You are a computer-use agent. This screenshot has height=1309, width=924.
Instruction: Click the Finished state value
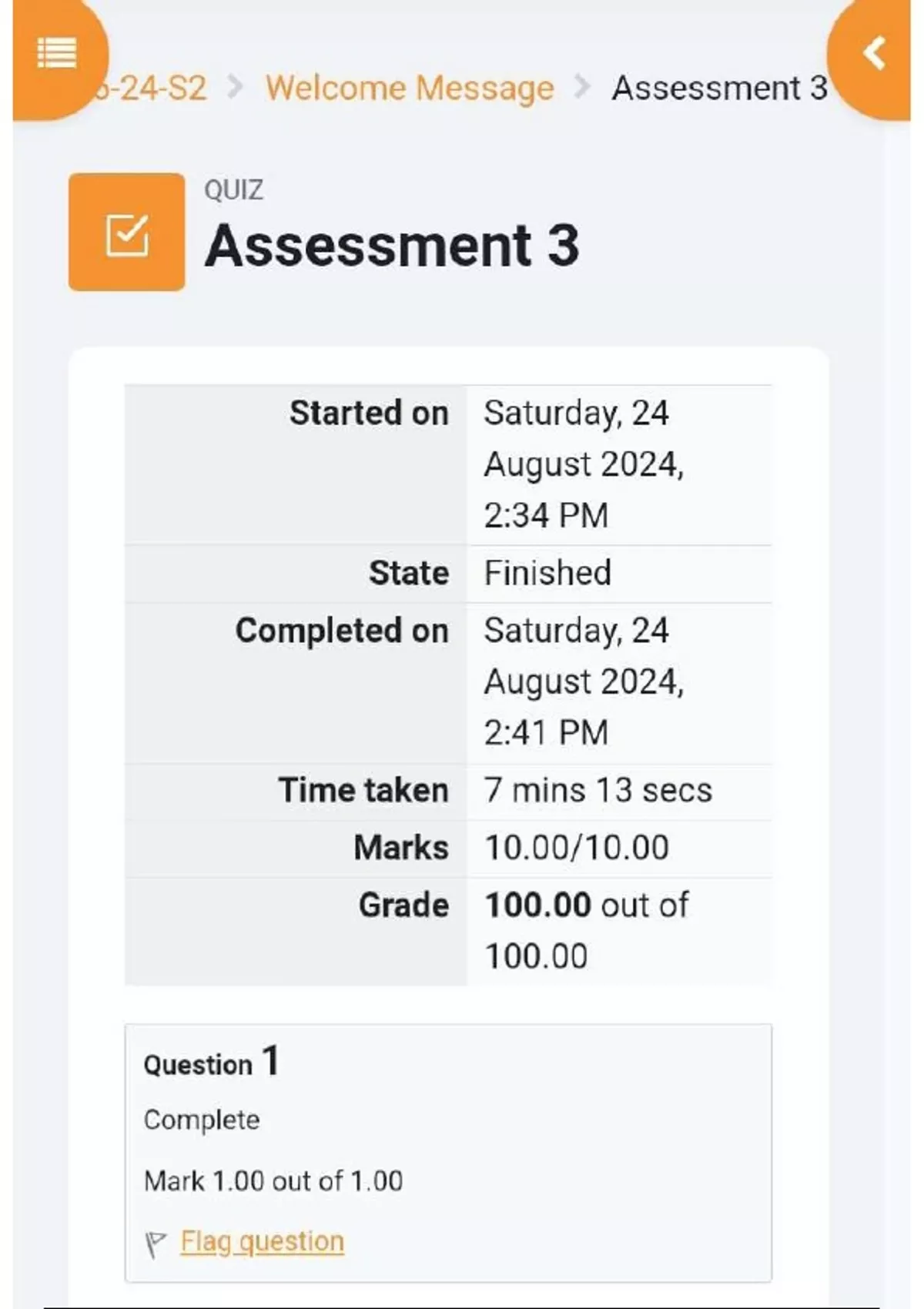pyautogui.click(x=547, y=573)
